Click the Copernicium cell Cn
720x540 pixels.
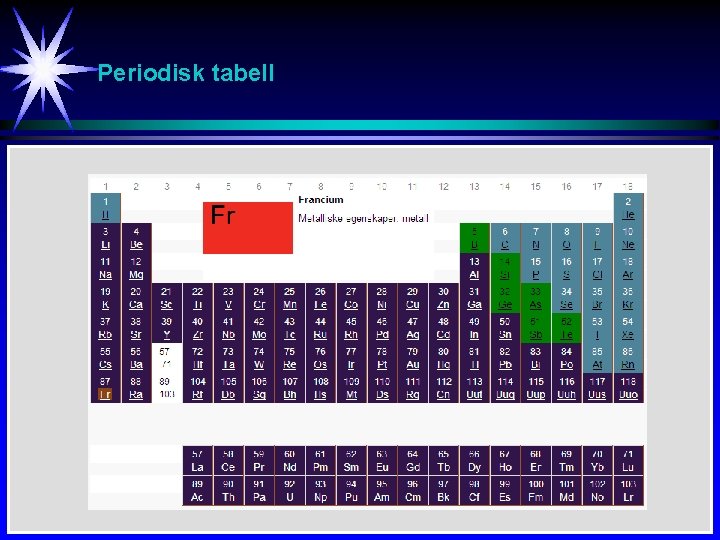(x=444, y=388)
